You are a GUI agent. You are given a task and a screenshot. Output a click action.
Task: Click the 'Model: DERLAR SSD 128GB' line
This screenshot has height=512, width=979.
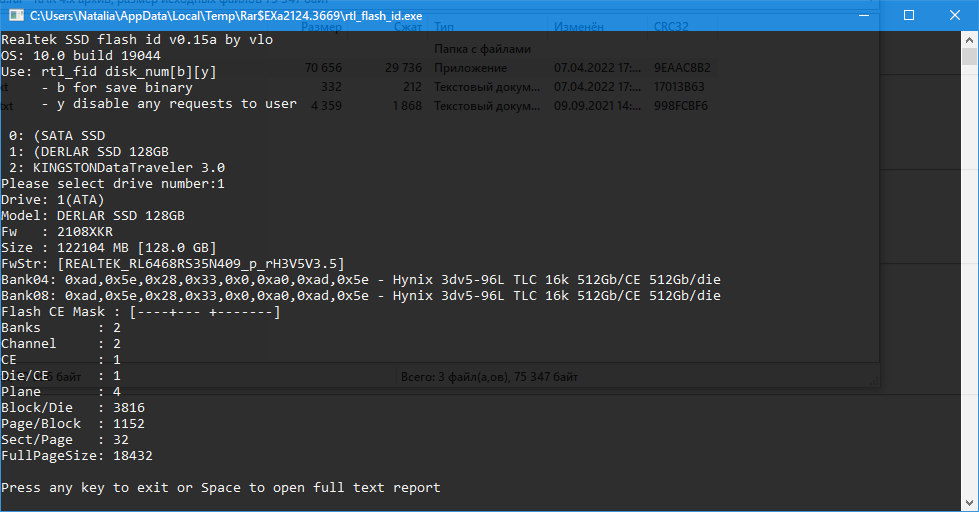(93, 215)
